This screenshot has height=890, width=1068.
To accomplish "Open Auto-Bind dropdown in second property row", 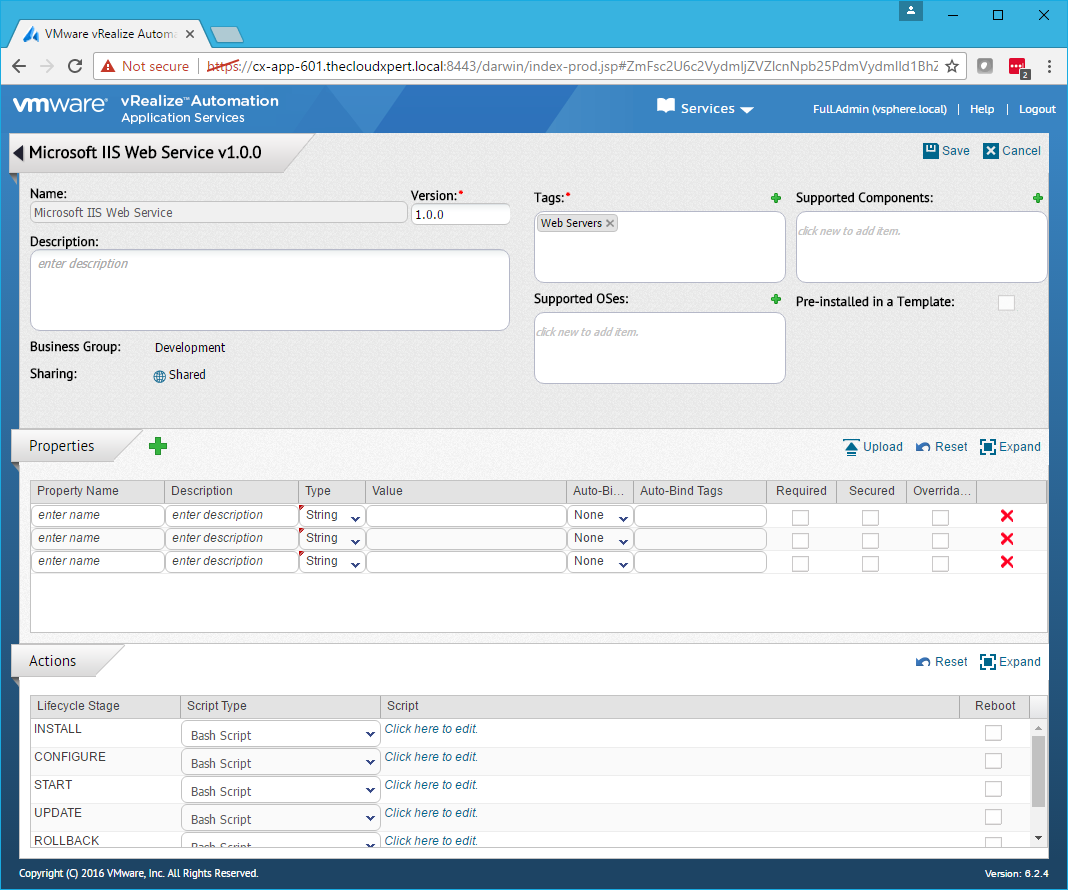I will [600, 539].
